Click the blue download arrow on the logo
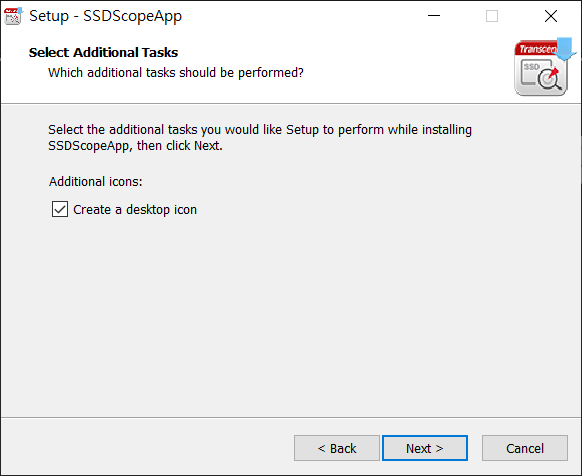Screen dimensions: 582x476 565,49
